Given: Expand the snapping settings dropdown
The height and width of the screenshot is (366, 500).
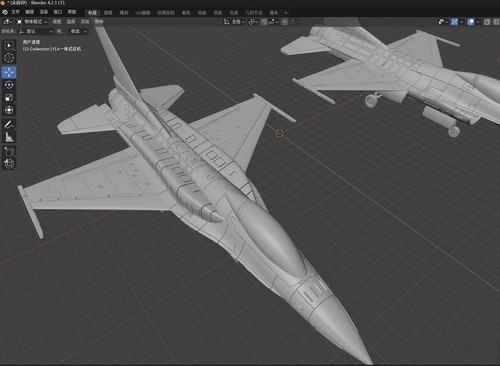Looking at the screenshot, I should point(273,22).
